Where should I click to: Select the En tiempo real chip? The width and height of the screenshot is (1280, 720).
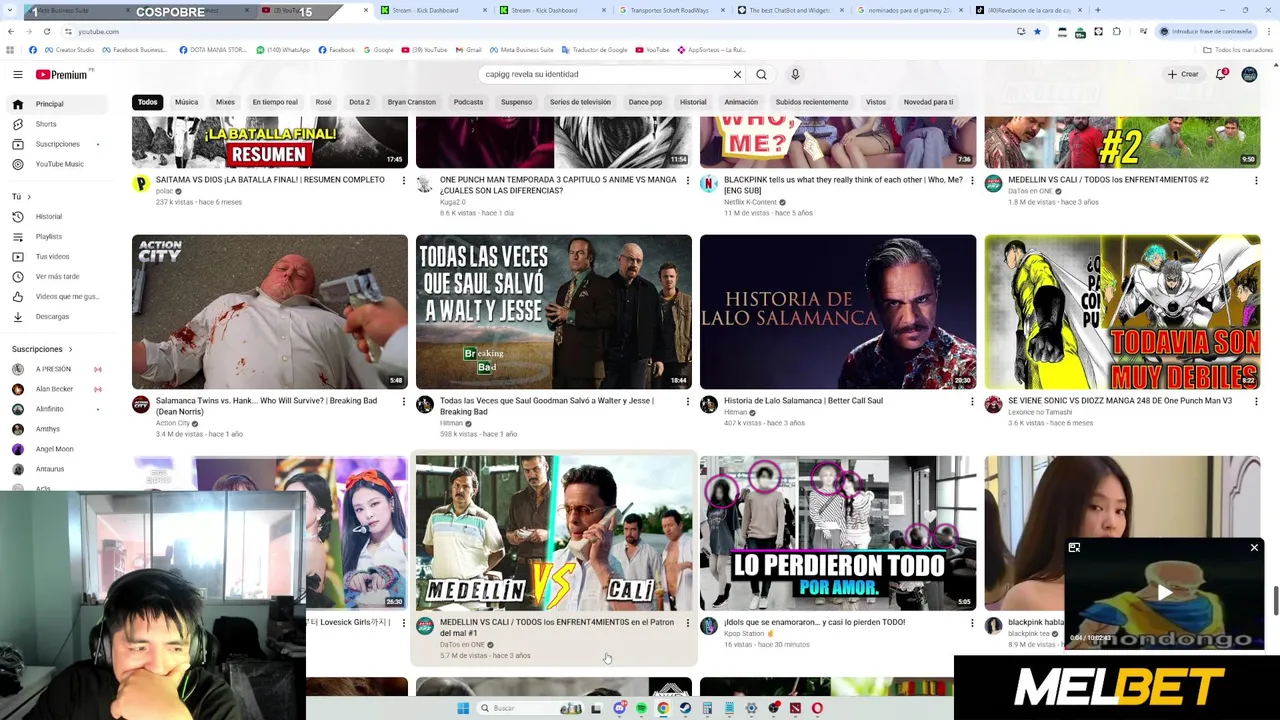(275, 102)
